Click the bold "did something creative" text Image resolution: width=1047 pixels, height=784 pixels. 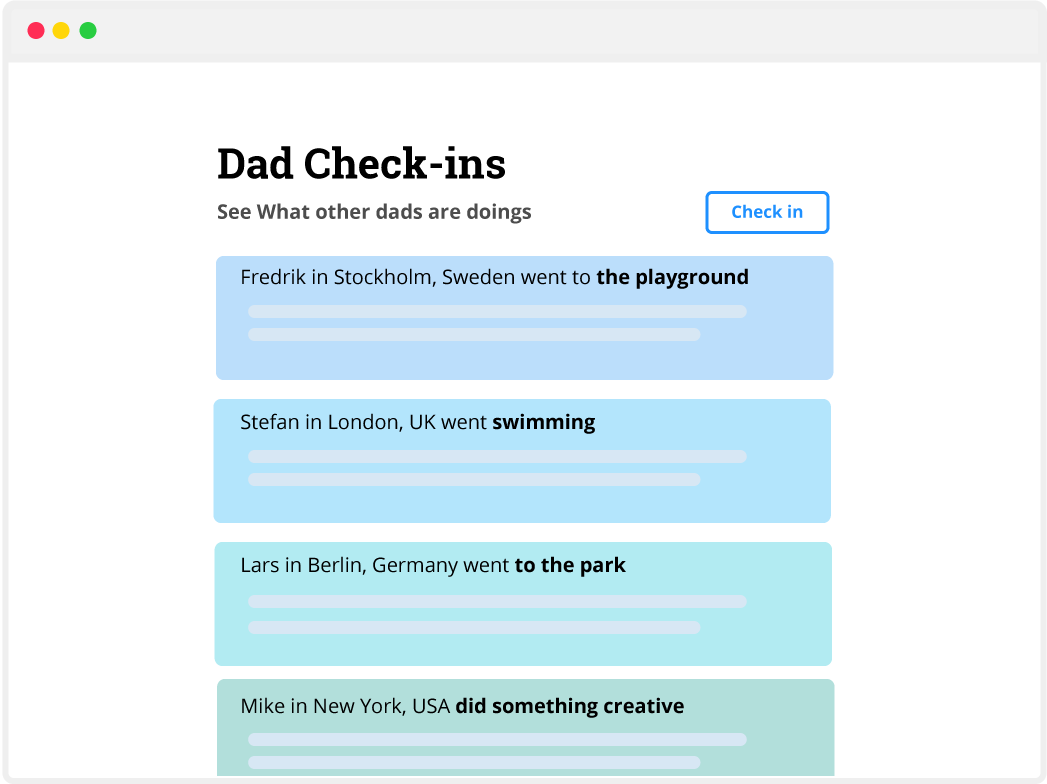point(569,706)
